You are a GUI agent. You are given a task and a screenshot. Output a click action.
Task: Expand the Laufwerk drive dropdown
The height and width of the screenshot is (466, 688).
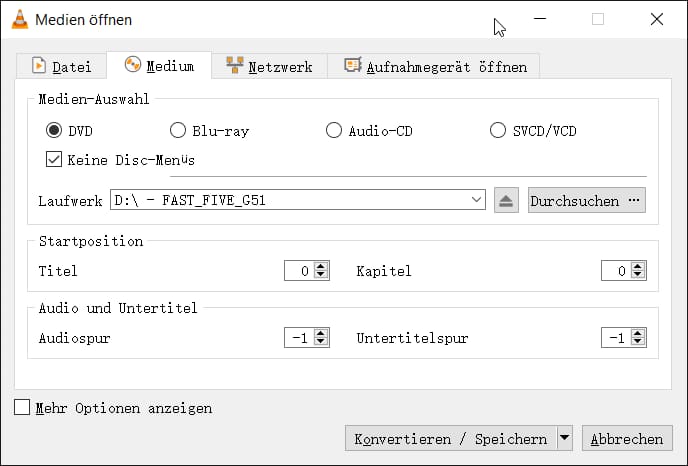pos(476,200)
